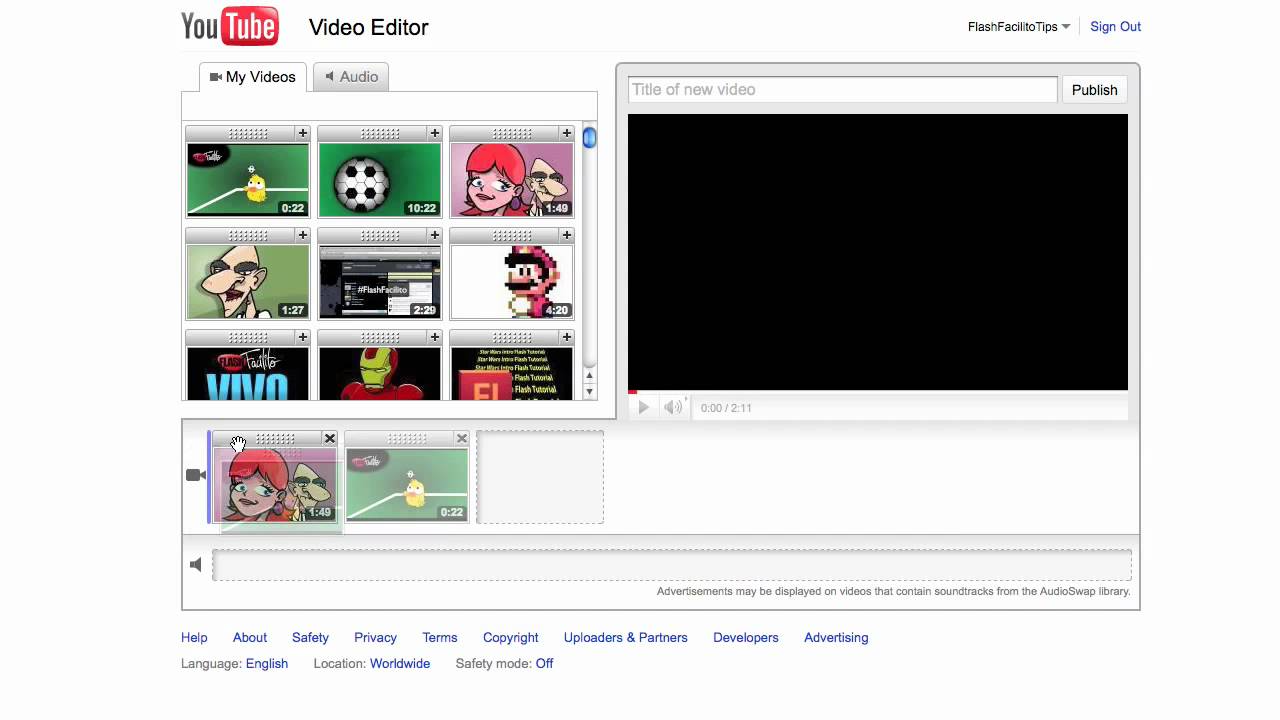Image resolution: width=1280 pixels, height=720 pixels.
Task: Open the Help footer link
Action: click(x=194, y=637)
